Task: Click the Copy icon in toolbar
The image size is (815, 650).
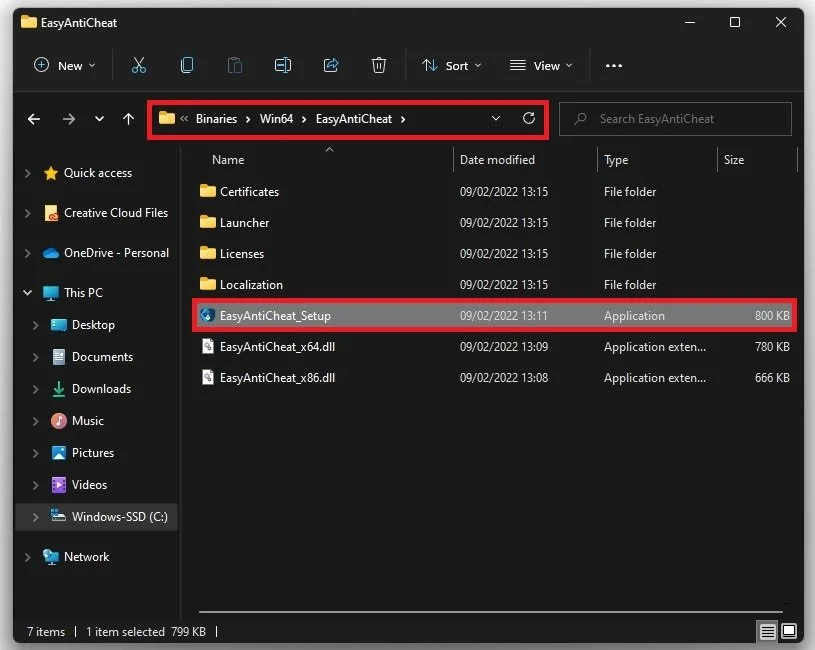Action: click(x=187, y=65)
